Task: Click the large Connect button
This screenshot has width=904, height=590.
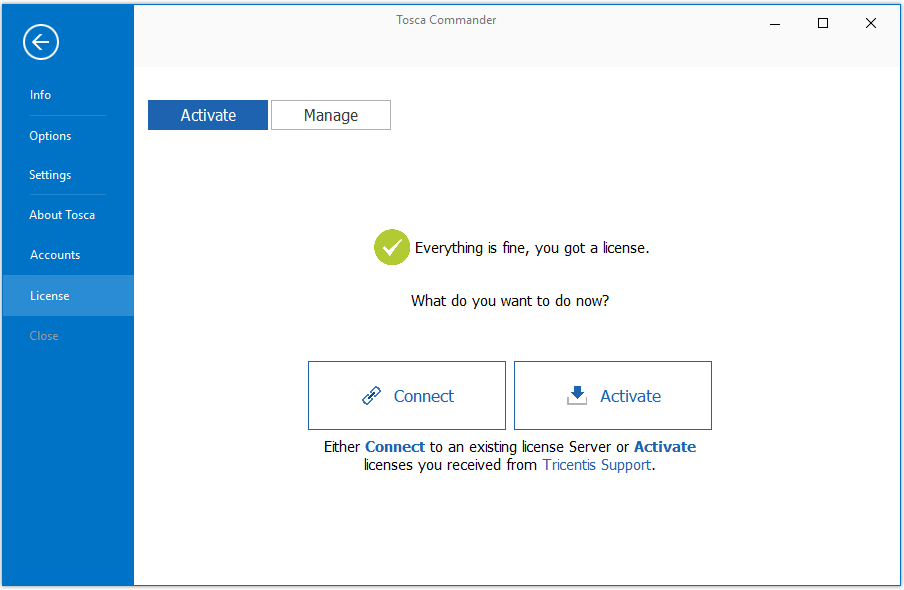Action: point(407,396)
